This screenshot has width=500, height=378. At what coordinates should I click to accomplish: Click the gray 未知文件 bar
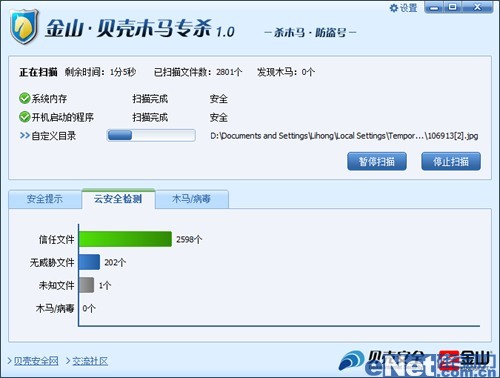87,285
